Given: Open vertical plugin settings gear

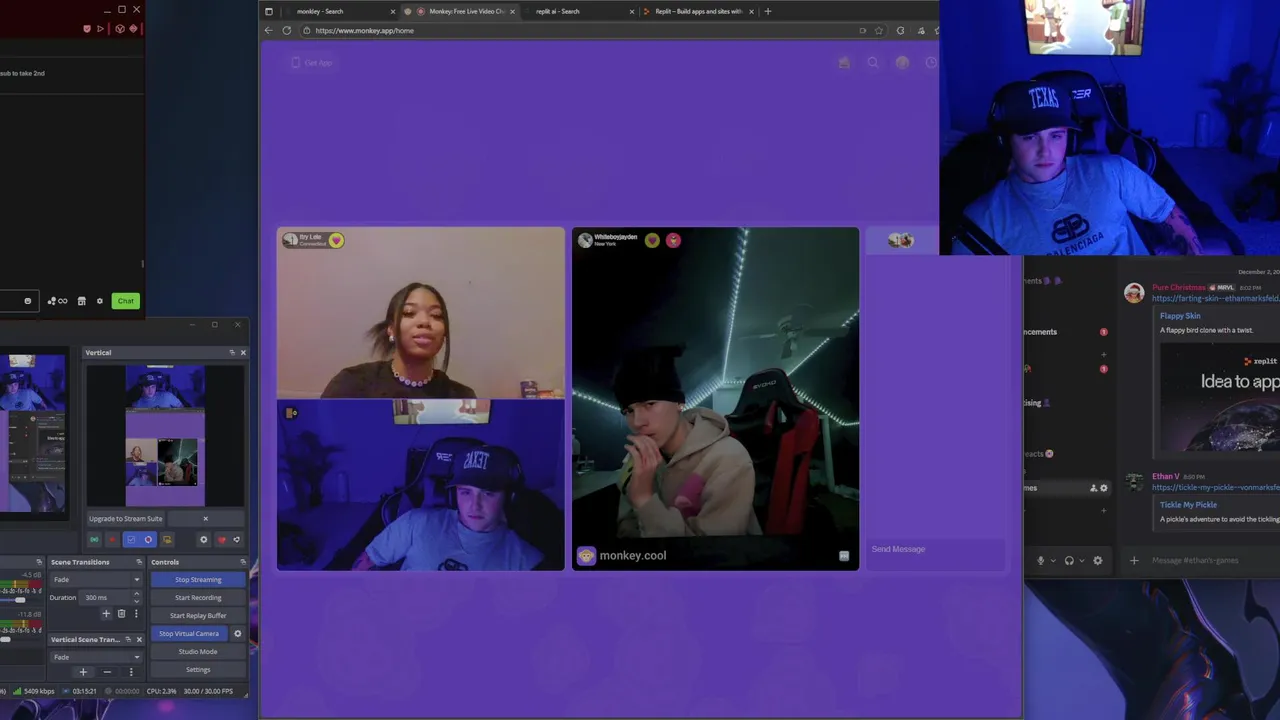Looking at the screenshot, I should [x=204, y=540].
